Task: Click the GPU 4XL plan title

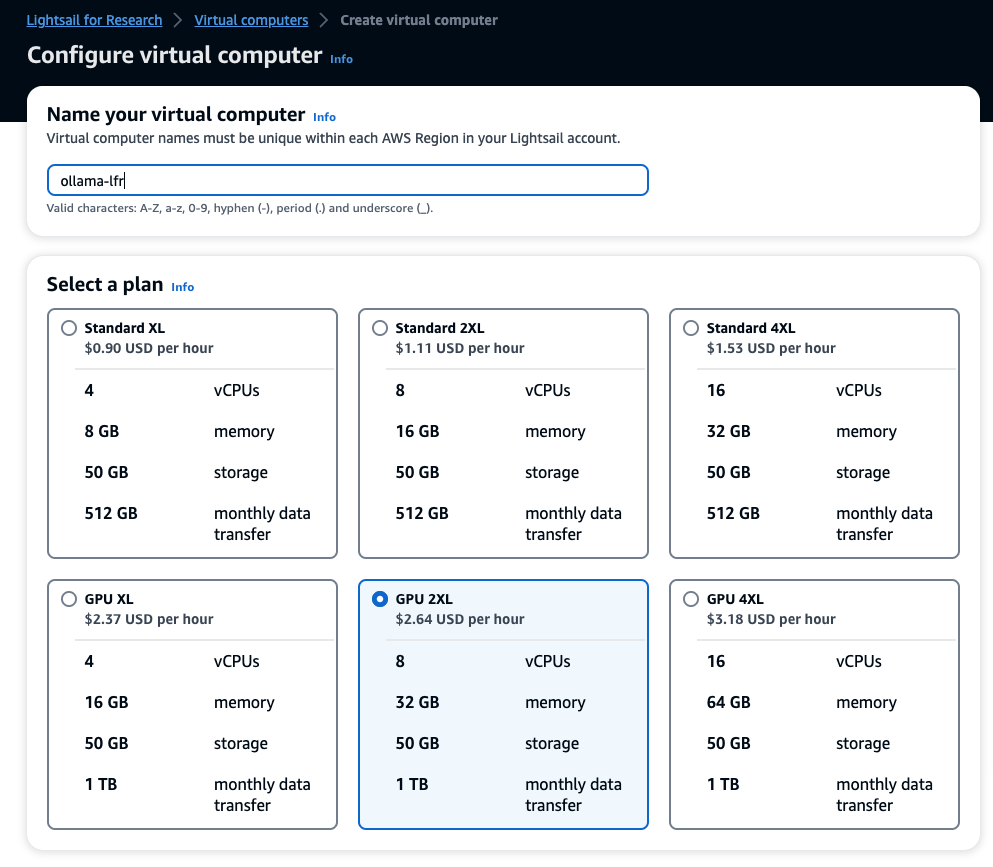Action: 735,599
